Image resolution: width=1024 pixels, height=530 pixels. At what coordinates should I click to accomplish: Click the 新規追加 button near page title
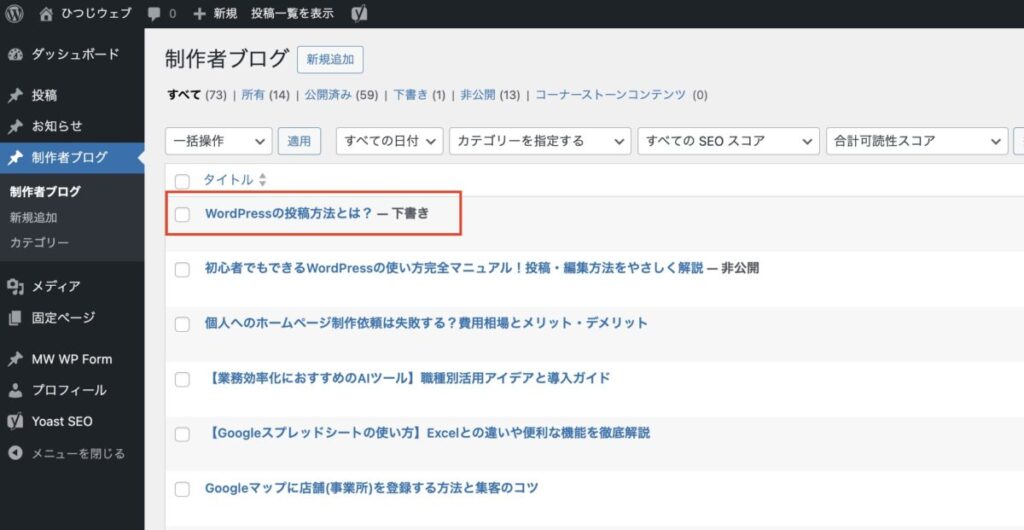[x=330, y=59]
